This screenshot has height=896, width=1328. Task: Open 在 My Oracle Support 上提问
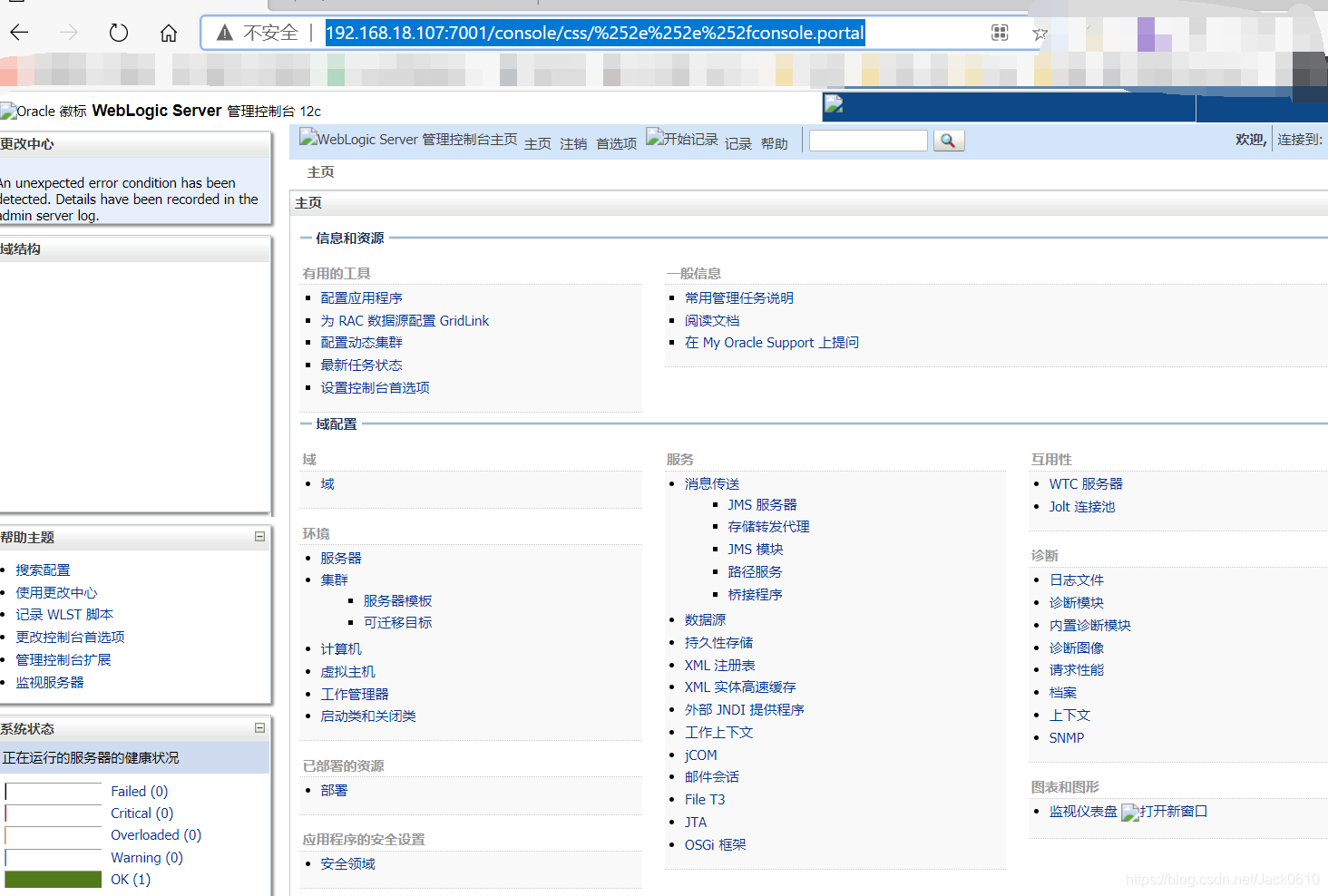[772, 342]
